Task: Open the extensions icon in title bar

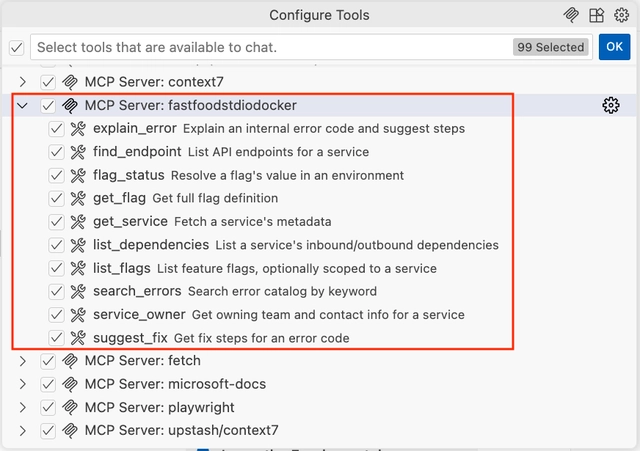Action: point(597,15)
